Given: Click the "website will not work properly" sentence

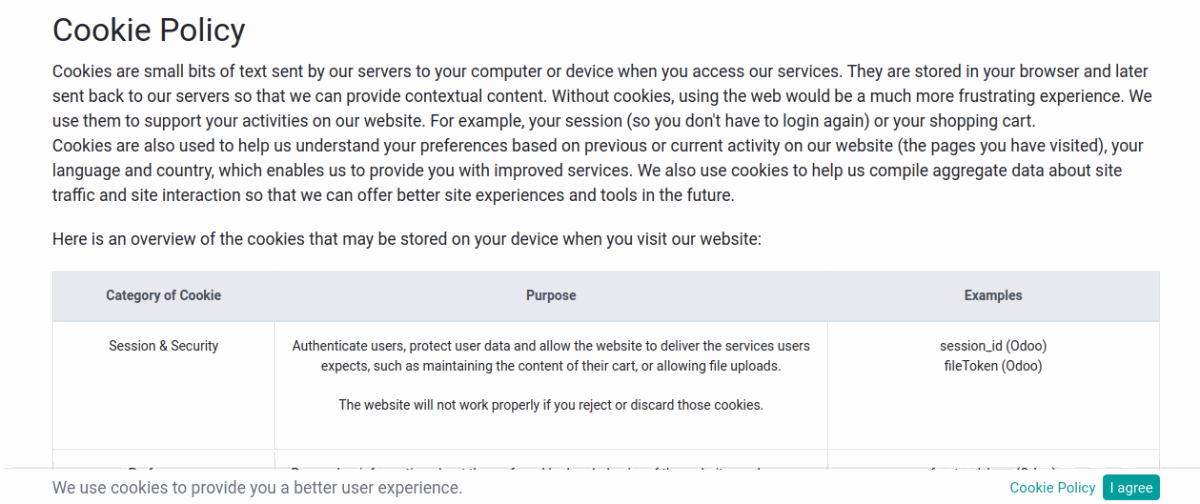Looking at the screenshot, I should [x=551, y=405].
